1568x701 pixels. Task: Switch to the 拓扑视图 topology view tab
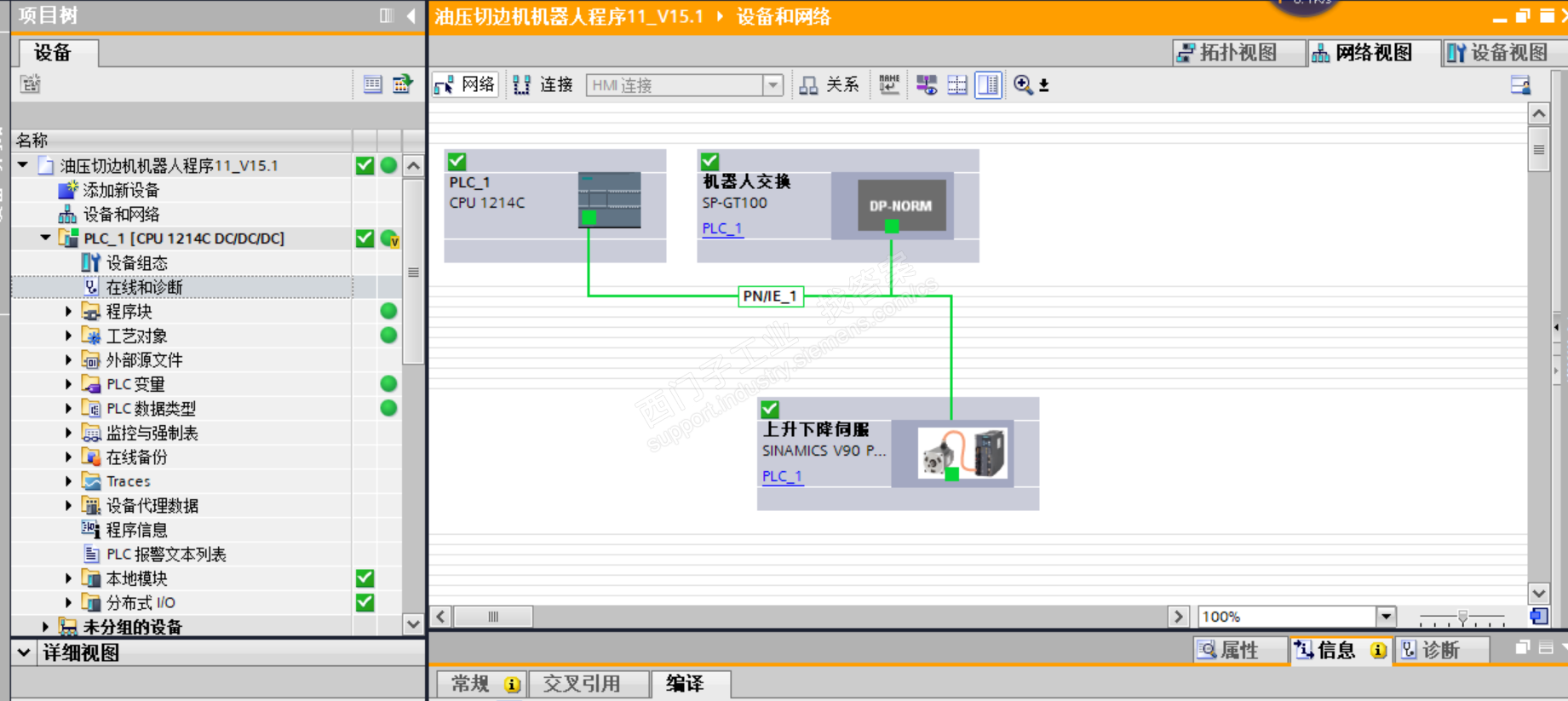[1238, 53]
